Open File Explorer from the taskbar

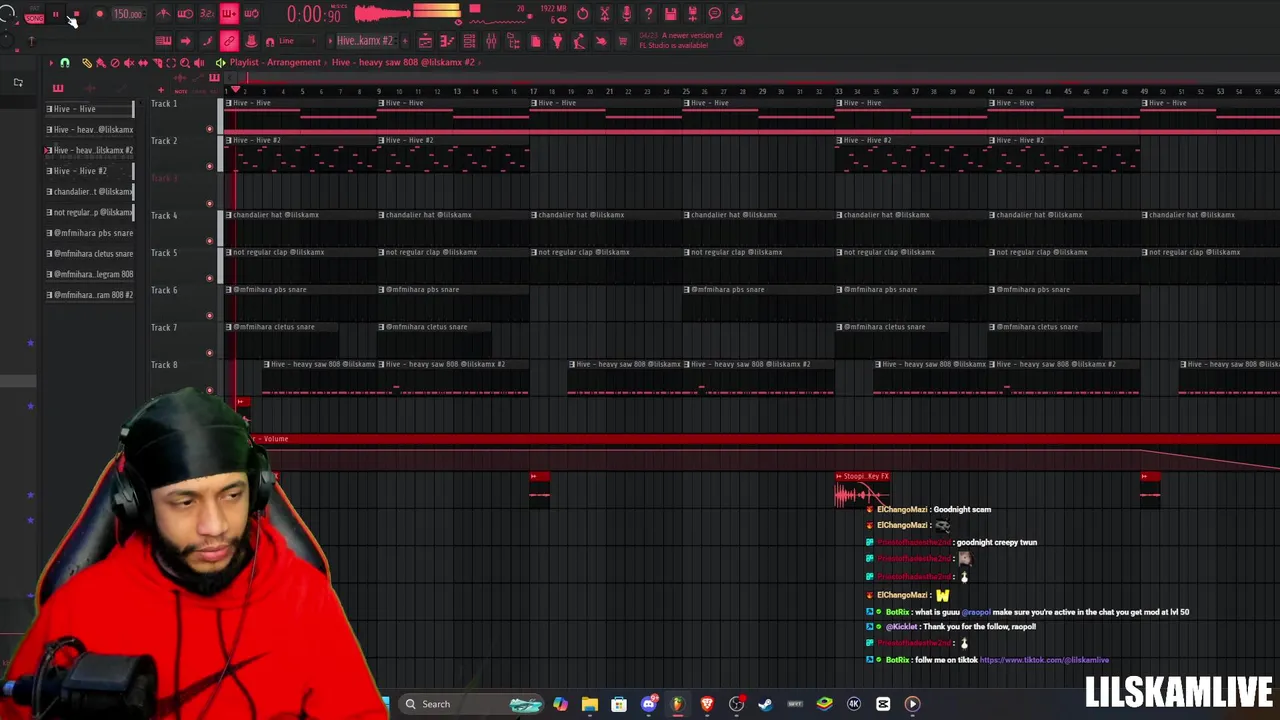pos(589,704)
